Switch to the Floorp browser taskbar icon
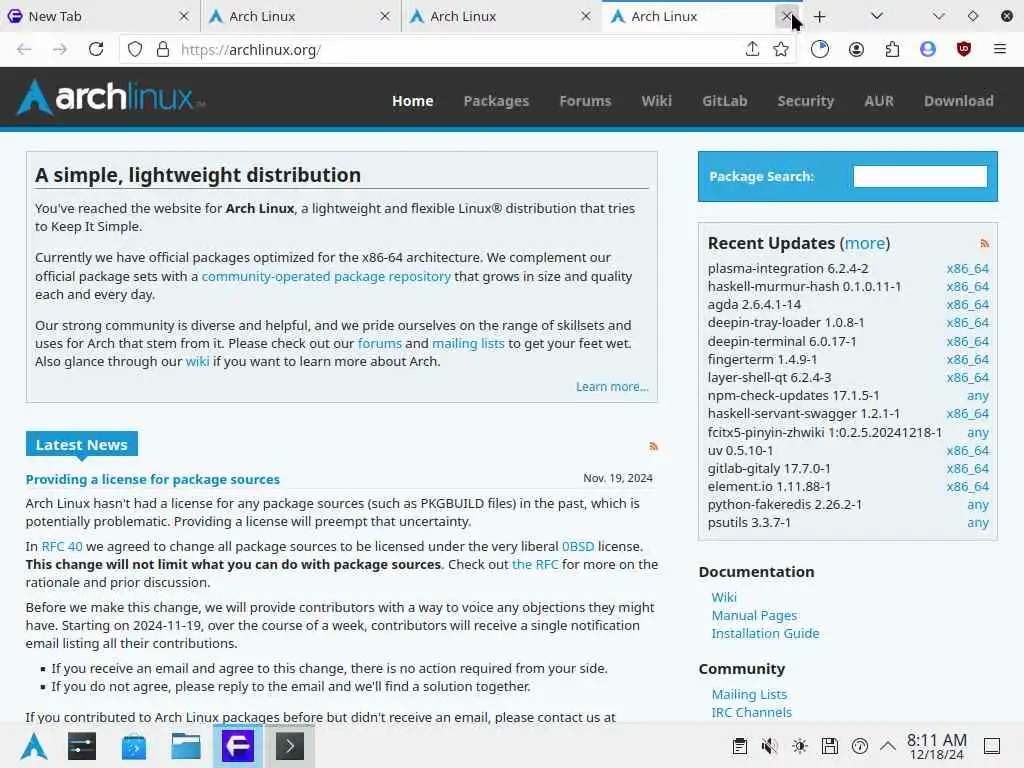This screenshot has width=1024, height=768. [x=238, y=746]
